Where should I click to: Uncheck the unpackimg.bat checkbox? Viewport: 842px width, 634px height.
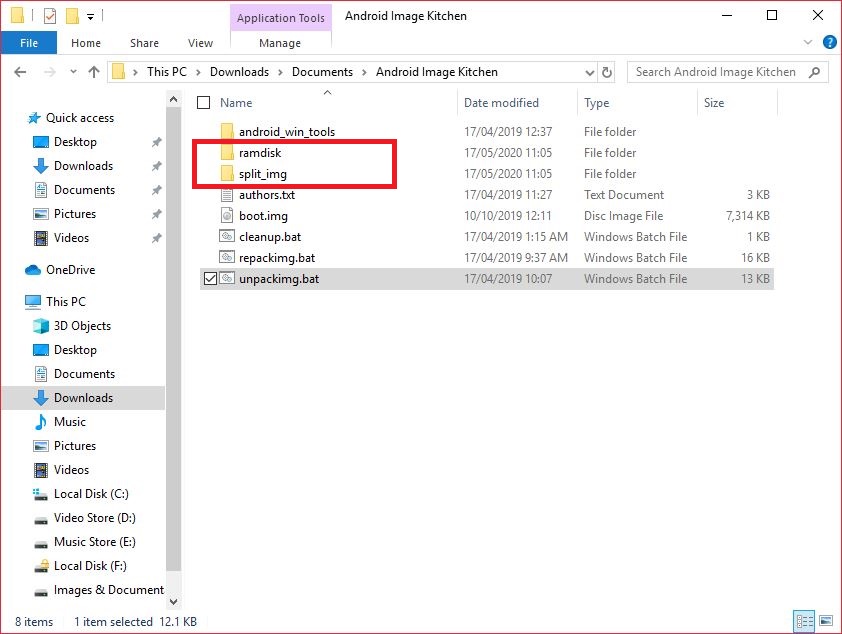210,279
